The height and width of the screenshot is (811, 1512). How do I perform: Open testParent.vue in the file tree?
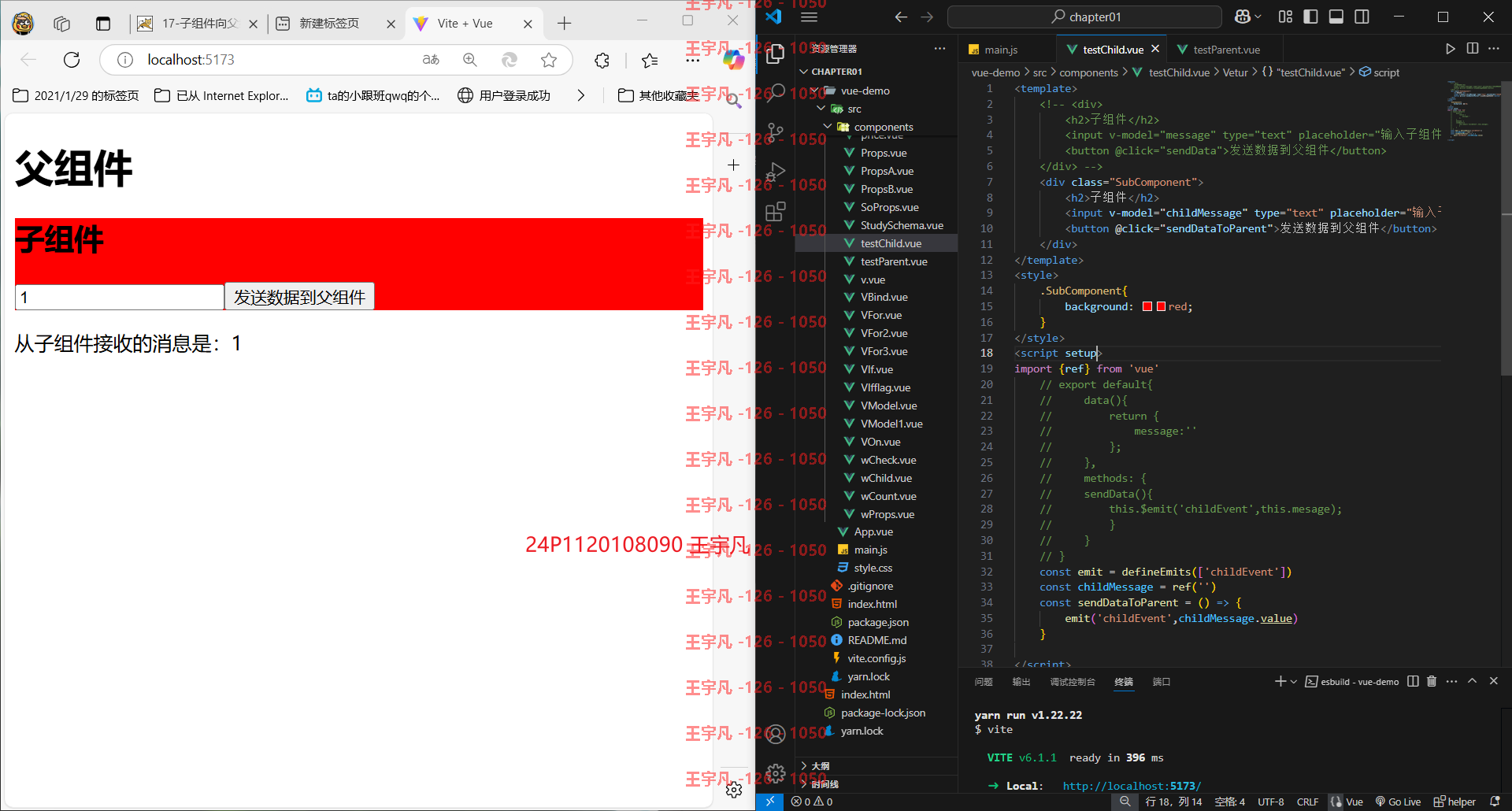pos(894,261)
